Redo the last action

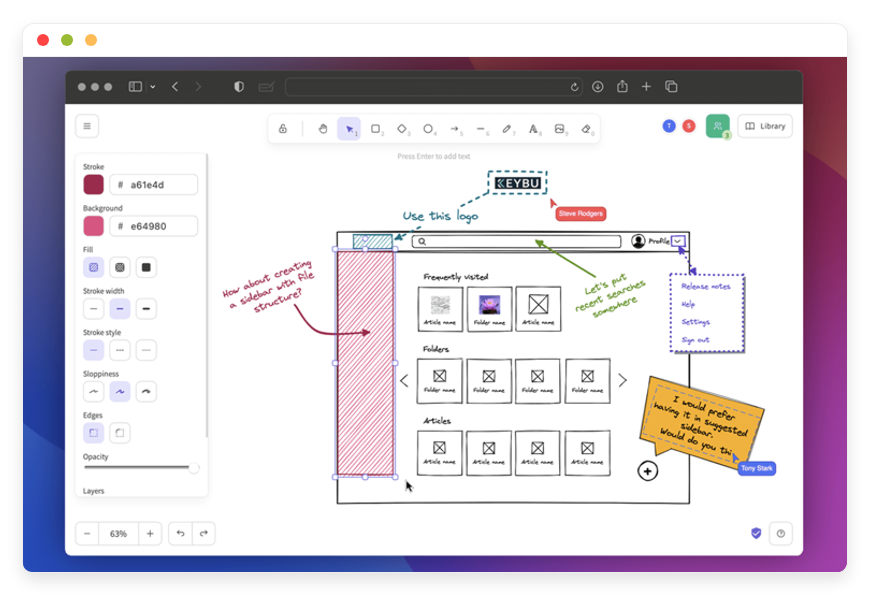[204, 533]
